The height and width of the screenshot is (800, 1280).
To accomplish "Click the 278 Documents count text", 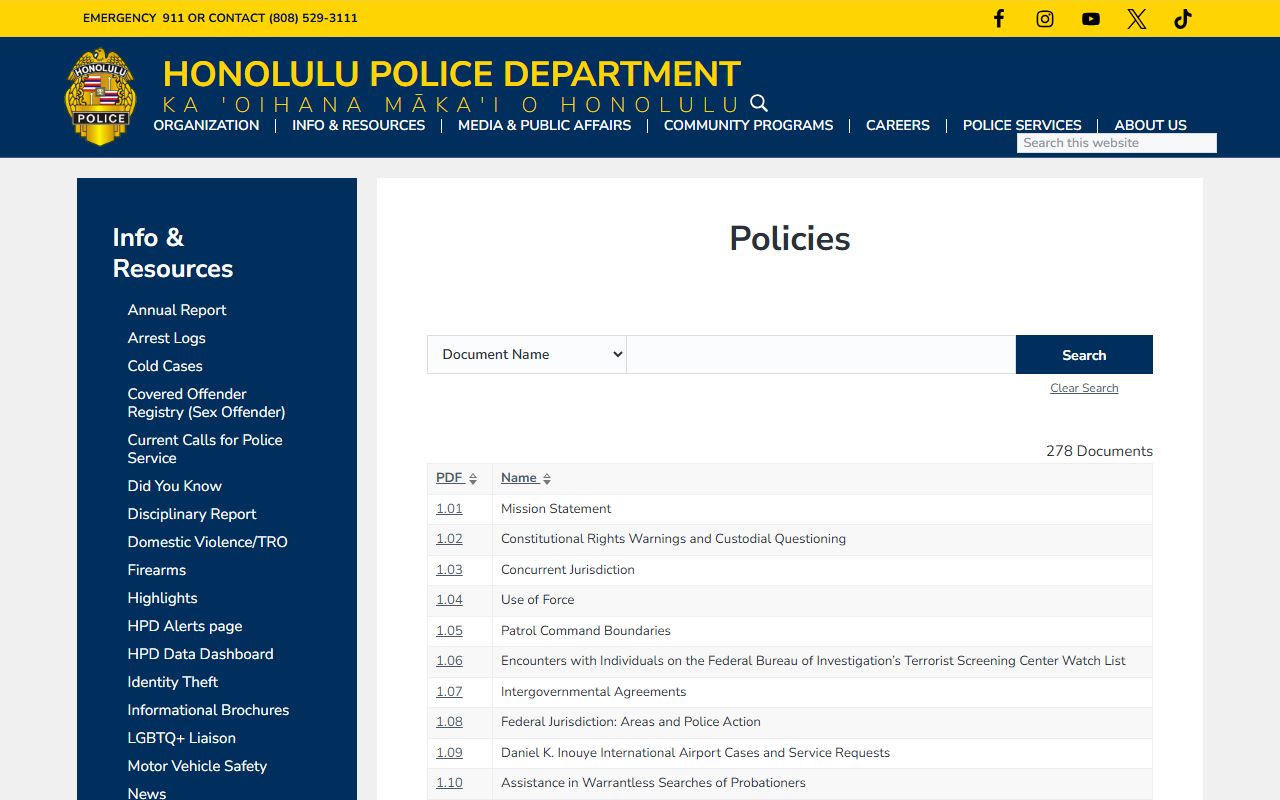I will (1099, 451).
